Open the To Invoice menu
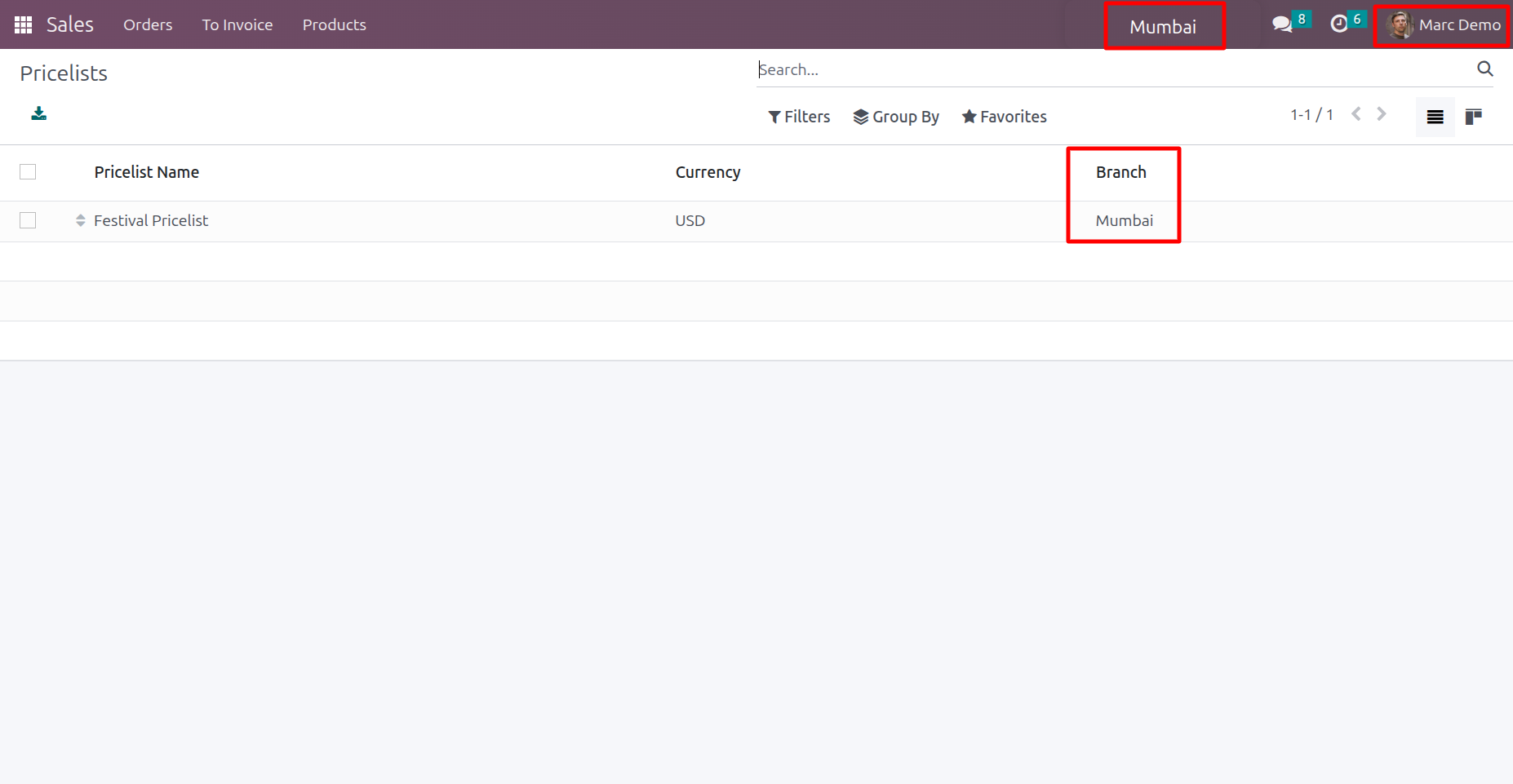The height and width of the screenshot is (784, 1513). click(237, 24)
